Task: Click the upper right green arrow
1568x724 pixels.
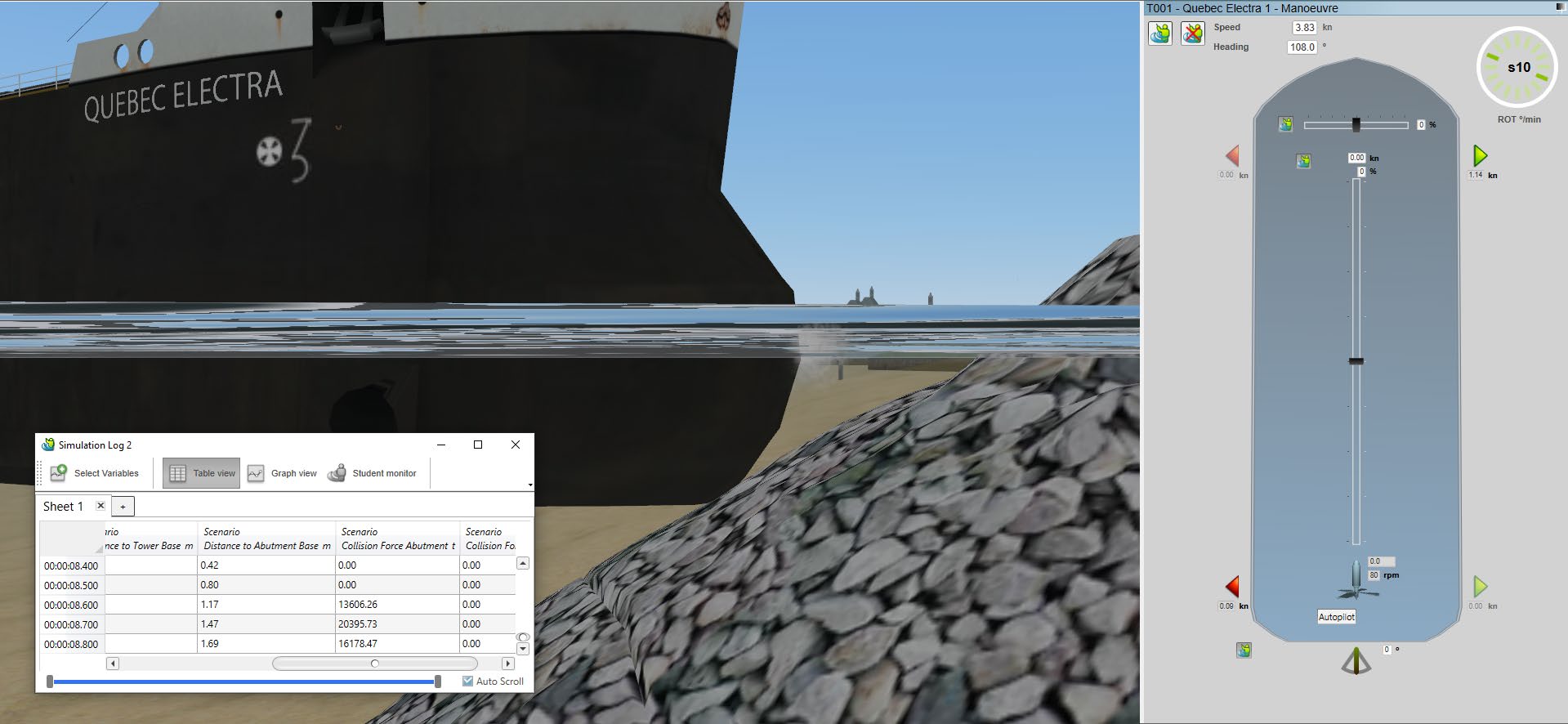Action: 1480,156
